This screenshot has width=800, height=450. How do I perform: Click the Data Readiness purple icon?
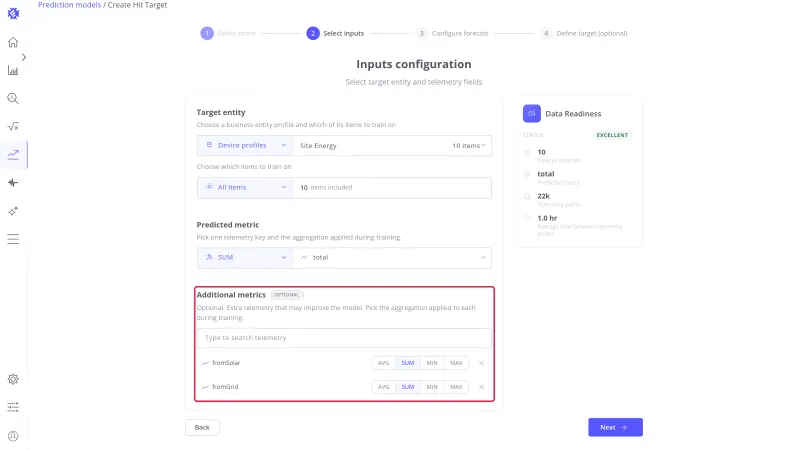(532, 113)
